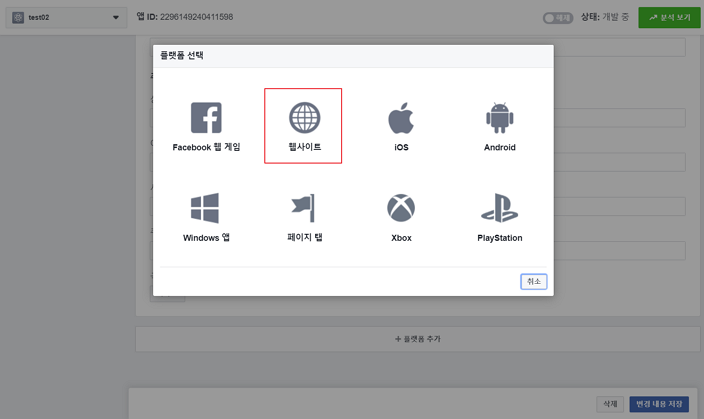Open the test02 app selector dropdown
The width and height of the screenshot is (704, 419).
point(66,18)
